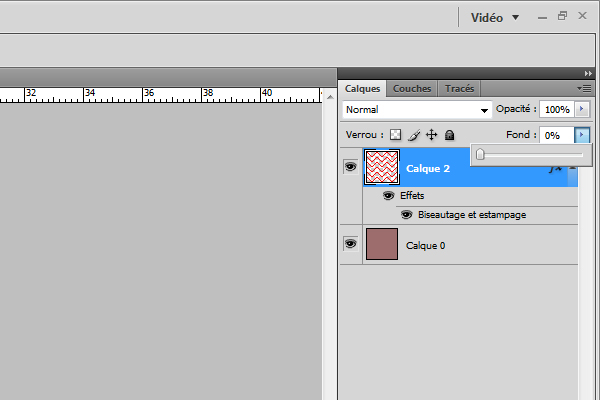The height and width of the screenshot is (400, 600).
Task: Click canvas scrollbar up arrow
Action: 330,97
